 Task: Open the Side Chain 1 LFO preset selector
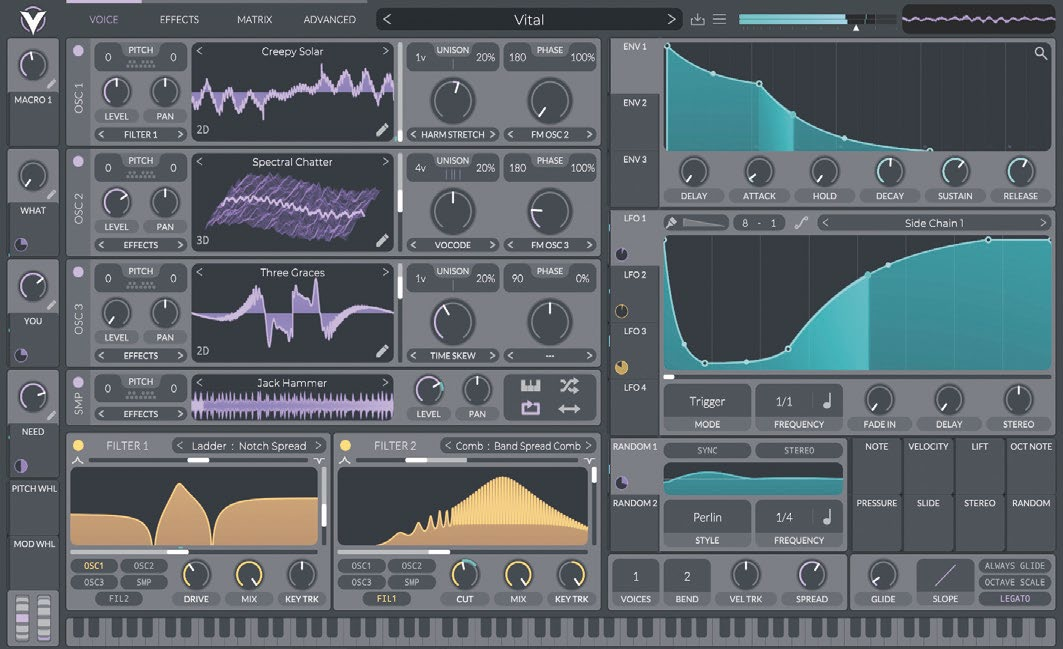pos(934,223)
